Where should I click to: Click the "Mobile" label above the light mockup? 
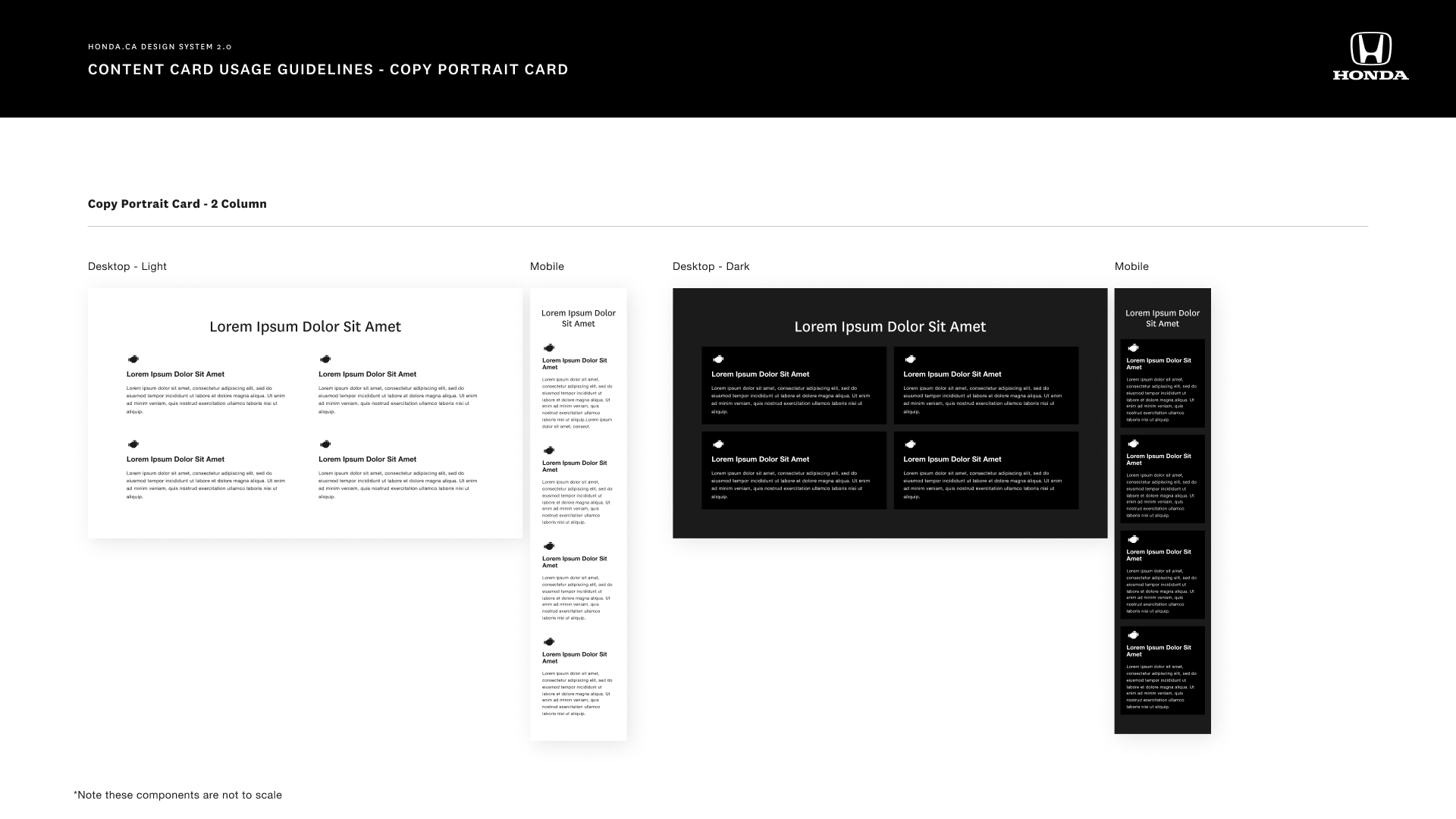coord(547,266)
